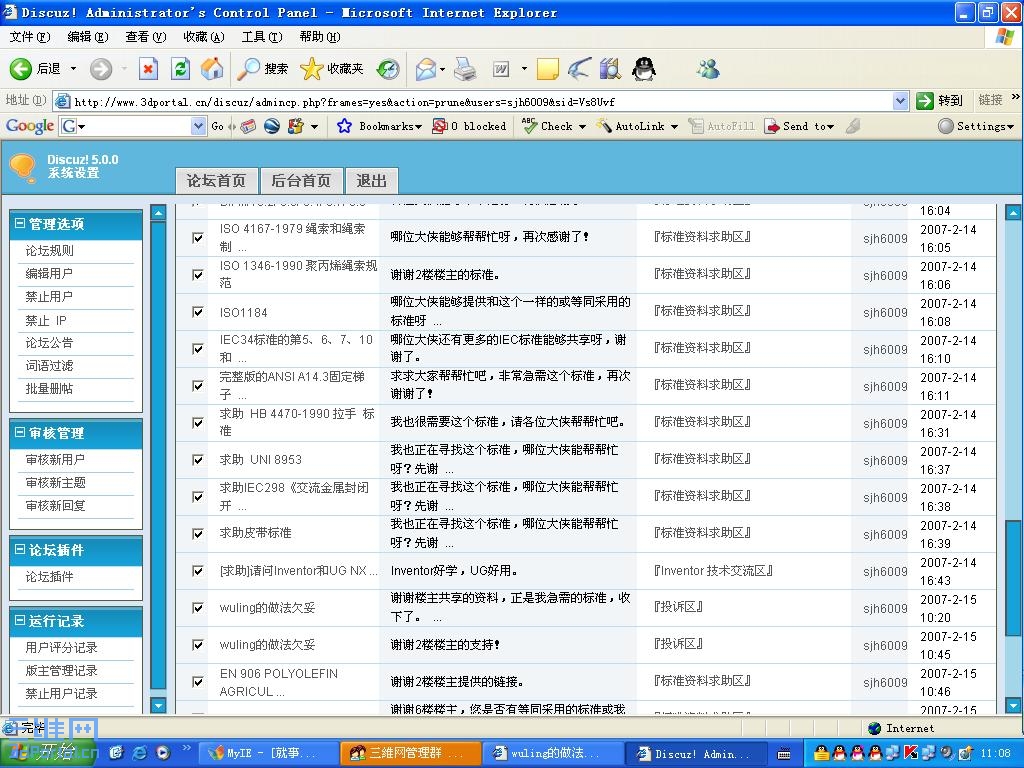Click the yellow note icon in toolbar
The image size is (1024, 768).
pyautogui.click(x=547, y=69)
